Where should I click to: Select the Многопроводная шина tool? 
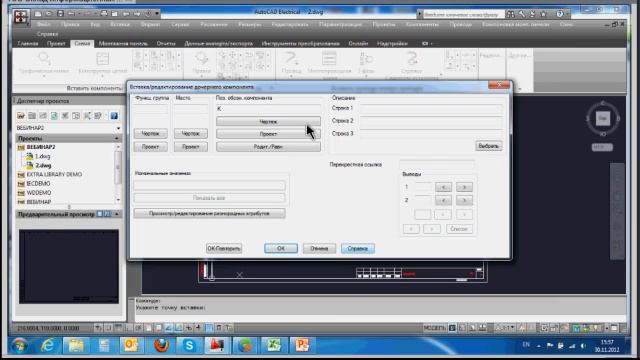(329, 59)
